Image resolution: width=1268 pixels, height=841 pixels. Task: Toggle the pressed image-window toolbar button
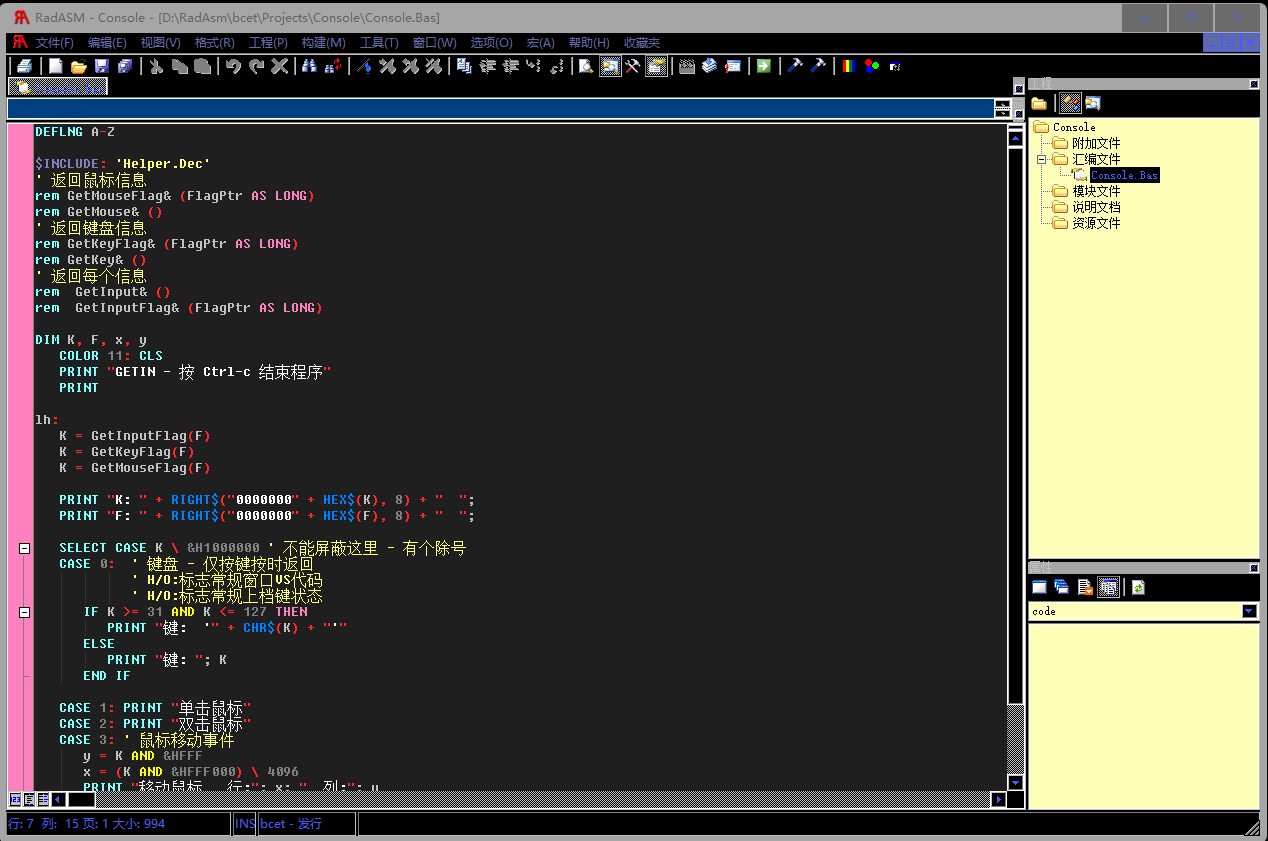tap(609, 66)
